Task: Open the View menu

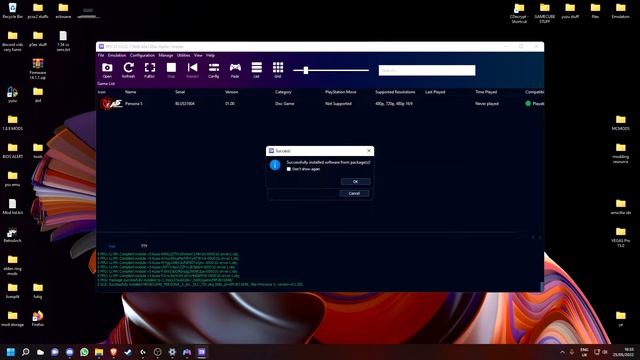Action: coord(198,55)
